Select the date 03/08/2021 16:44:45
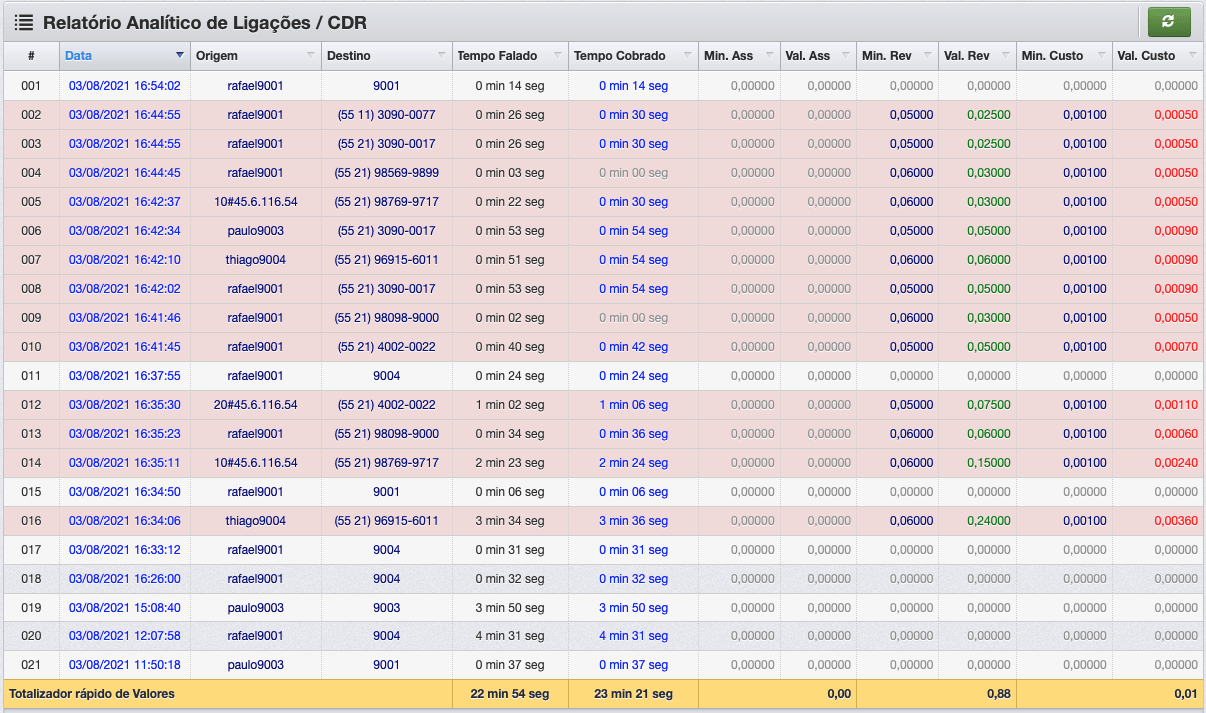The image size is (1206, 713). coord(125,173)
